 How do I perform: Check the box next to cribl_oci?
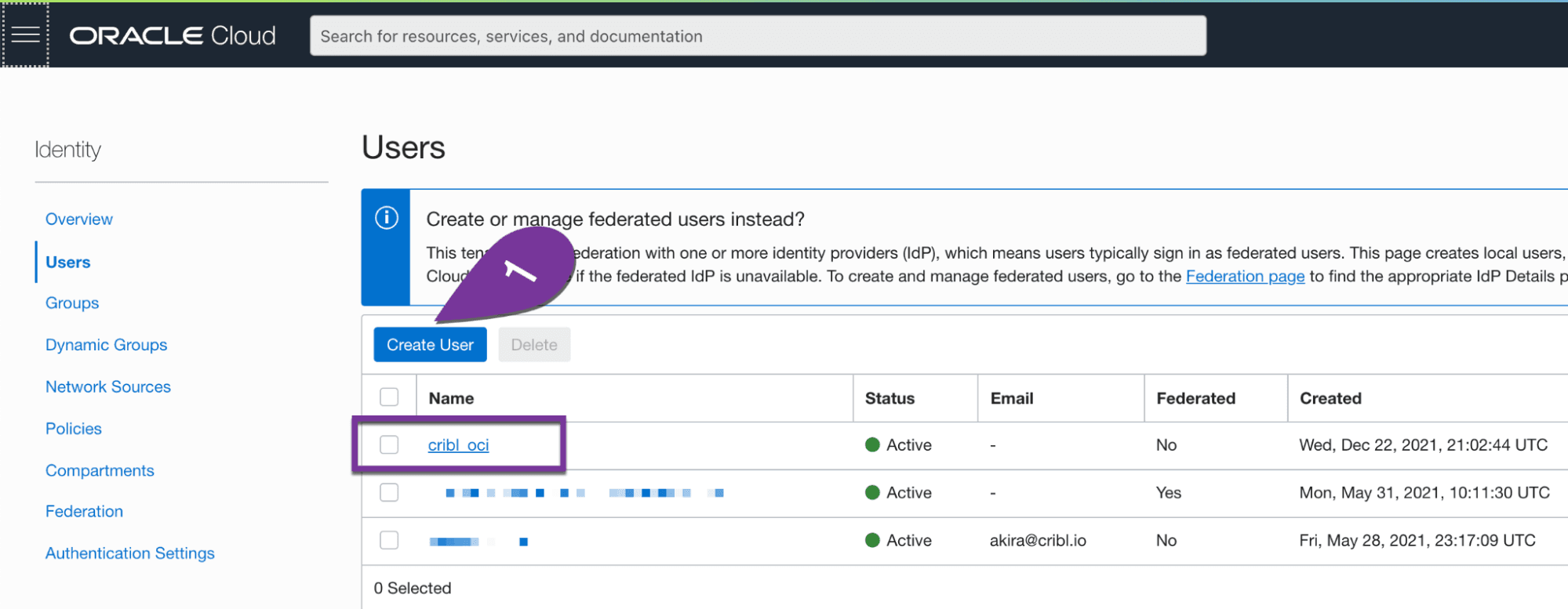(389, 445)
